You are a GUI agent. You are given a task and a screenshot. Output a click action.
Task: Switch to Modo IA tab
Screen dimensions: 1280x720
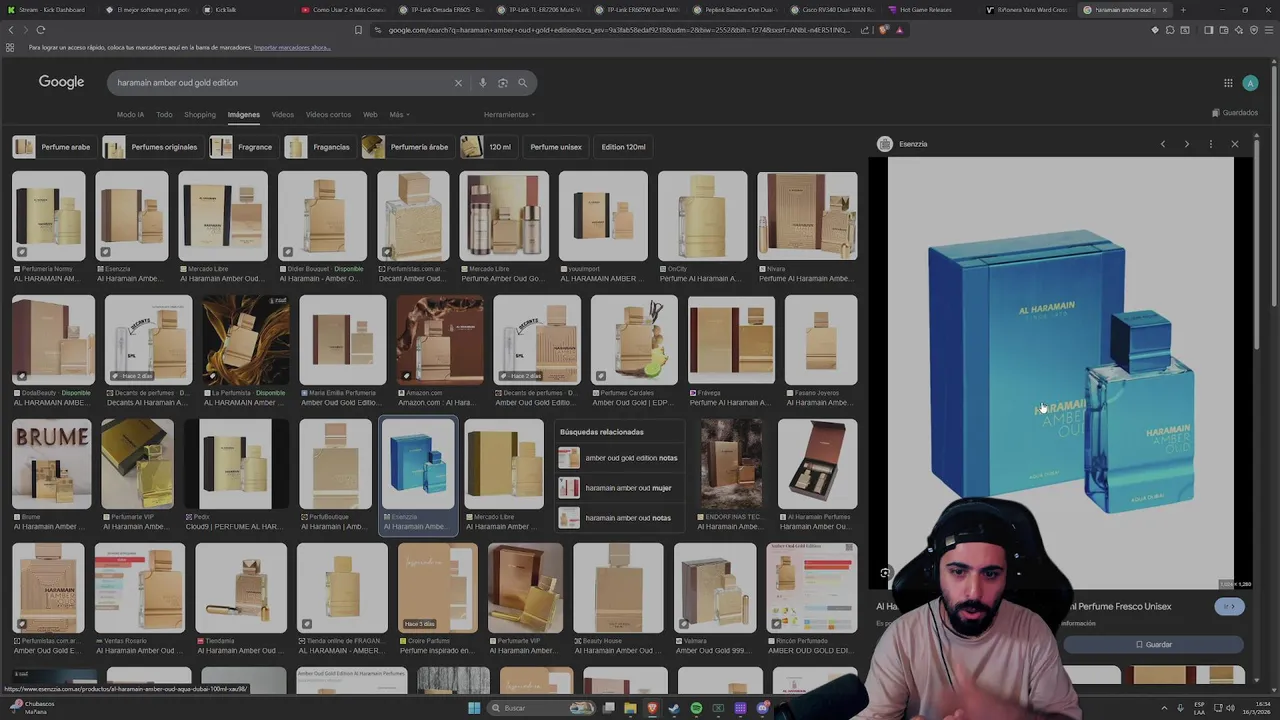pyautogui.click(x=130, y=115)
